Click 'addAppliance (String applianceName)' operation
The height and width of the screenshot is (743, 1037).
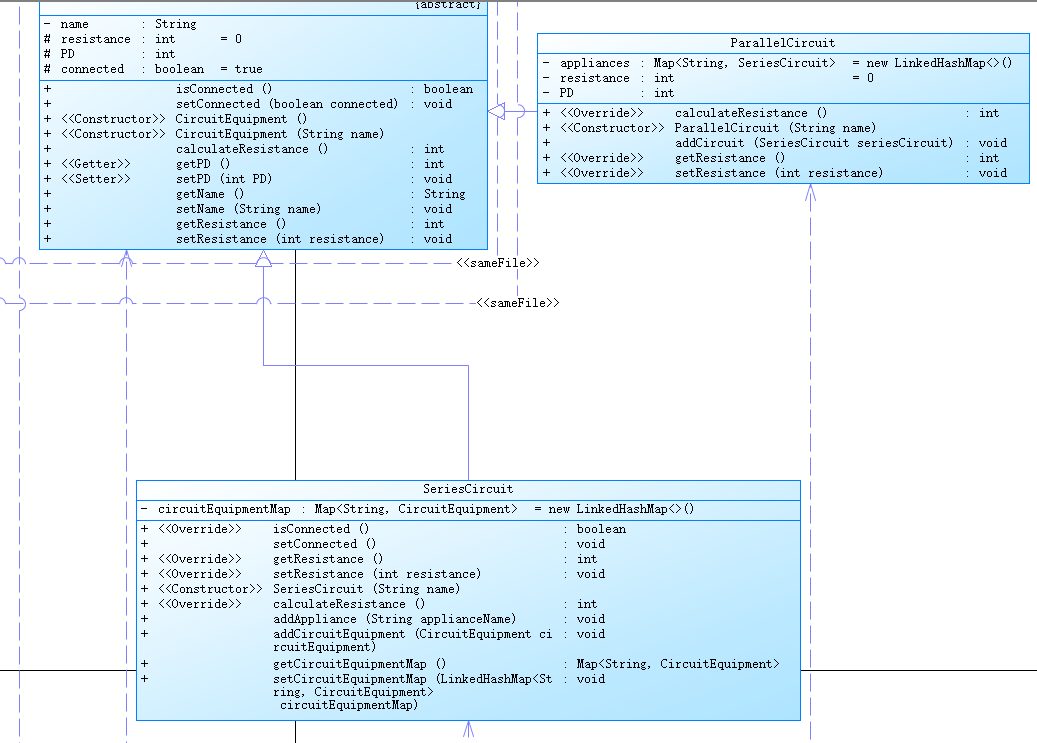(372, 619)
